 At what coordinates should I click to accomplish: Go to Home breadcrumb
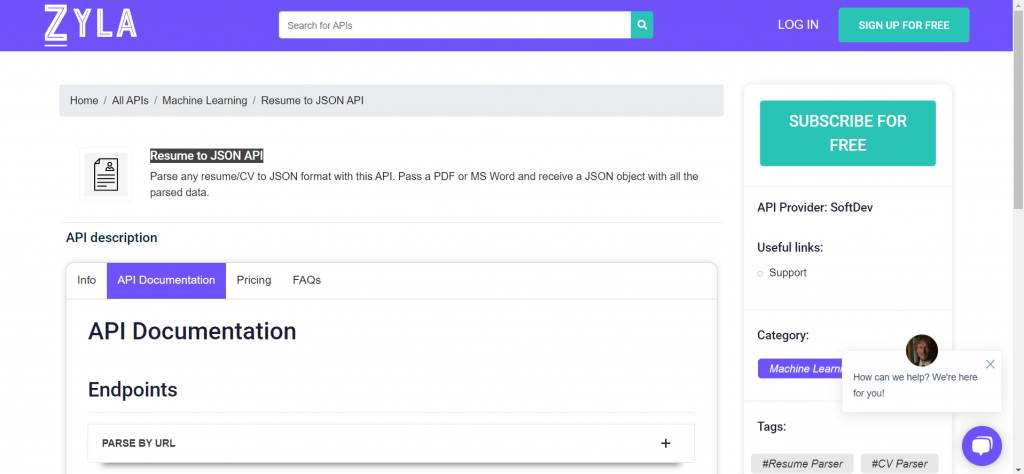(84, 101)
